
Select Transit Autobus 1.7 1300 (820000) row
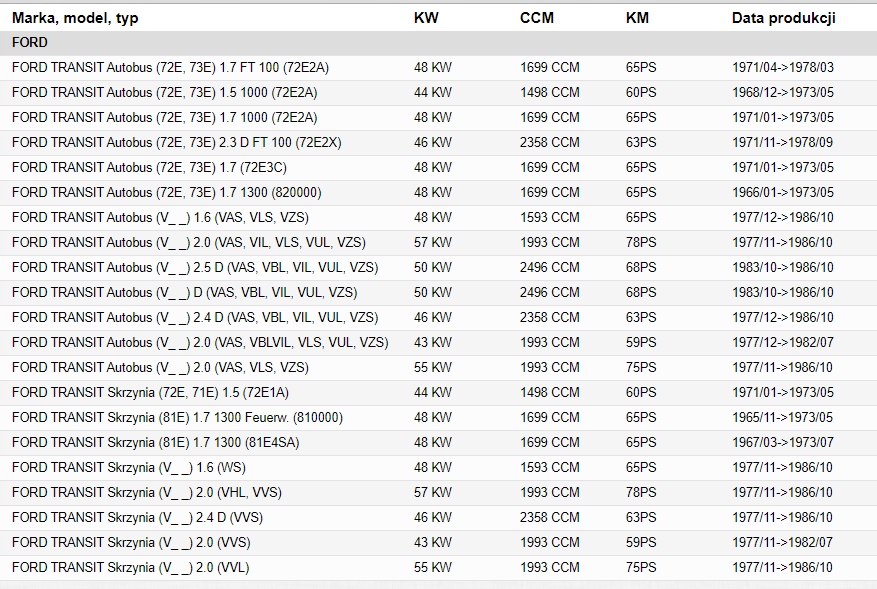click(166, 193)
